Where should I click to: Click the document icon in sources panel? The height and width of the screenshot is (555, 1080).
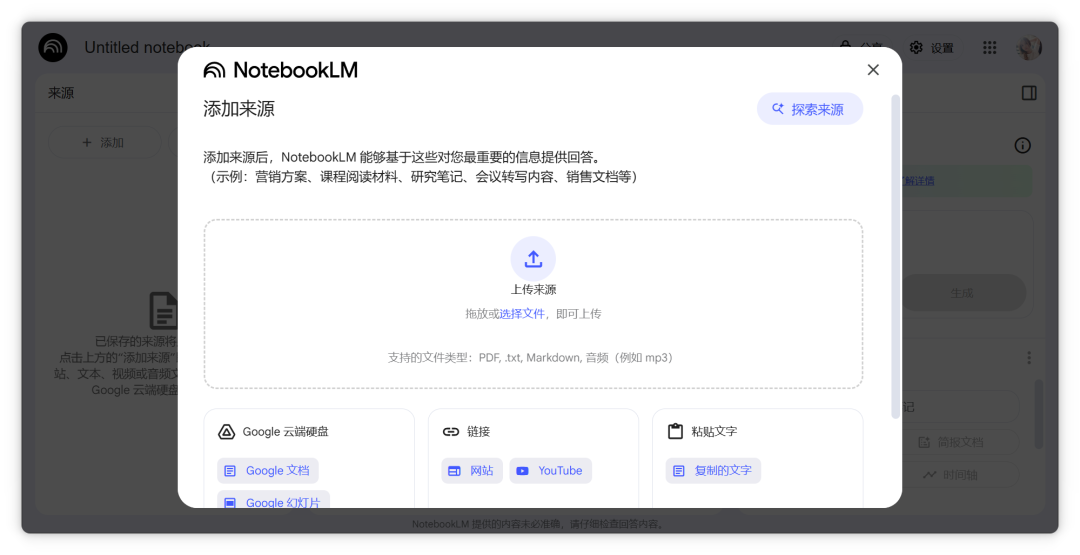point(164,310)
